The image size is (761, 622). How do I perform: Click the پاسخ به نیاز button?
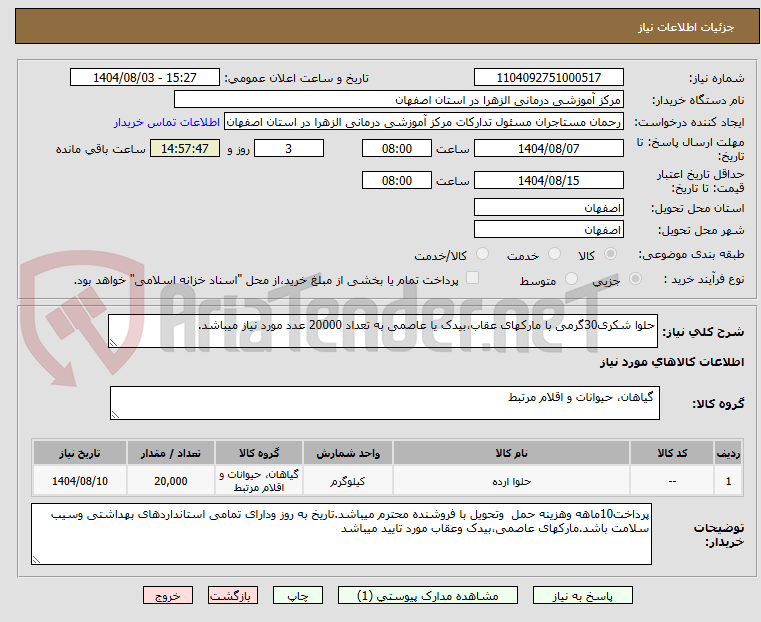[582, 595]
